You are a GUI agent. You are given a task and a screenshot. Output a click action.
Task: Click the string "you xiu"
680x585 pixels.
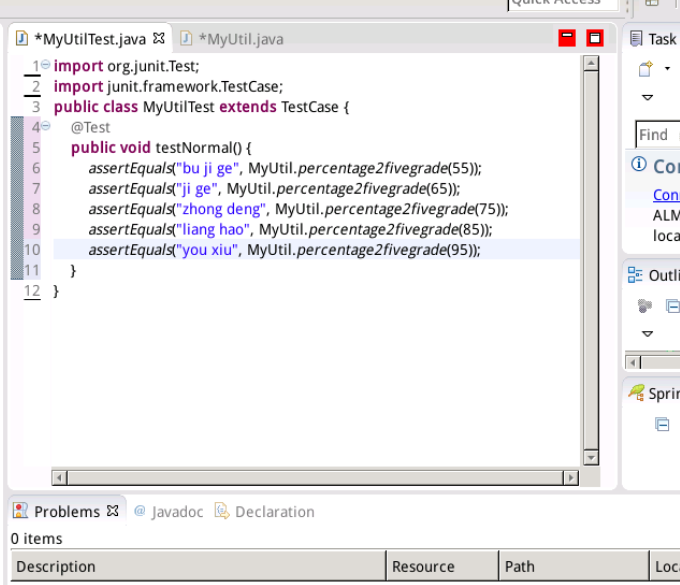tap(207, 250)
